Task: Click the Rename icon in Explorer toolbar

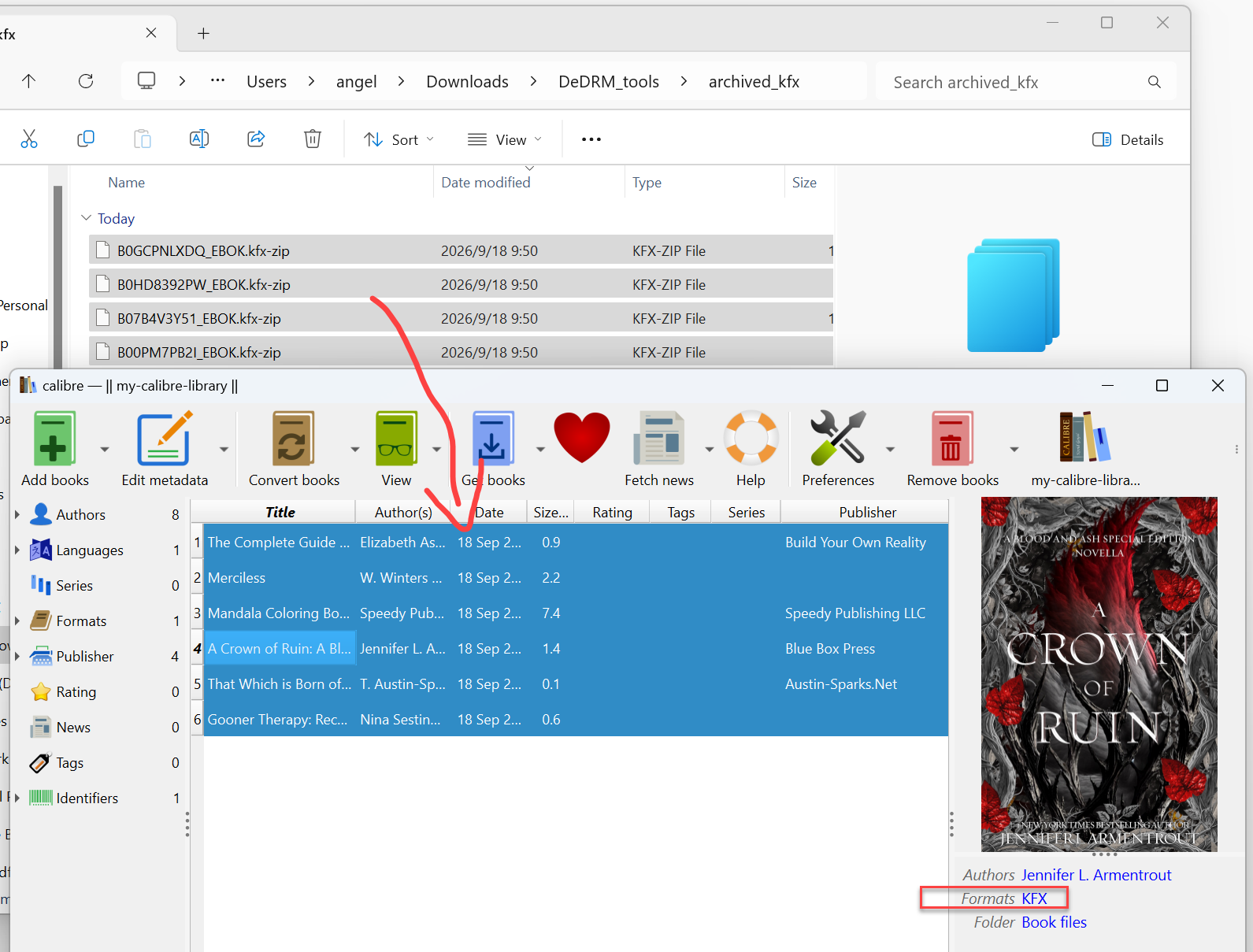Action: tap(199, 139)
